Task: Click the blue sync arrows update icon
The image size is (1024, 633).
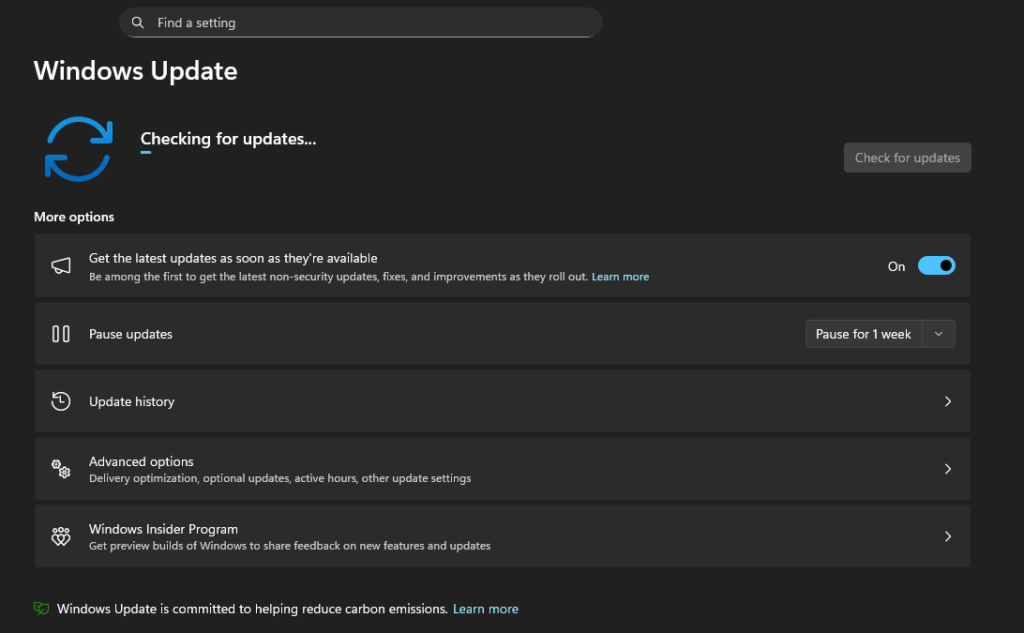Action: (x=78, y=149)
